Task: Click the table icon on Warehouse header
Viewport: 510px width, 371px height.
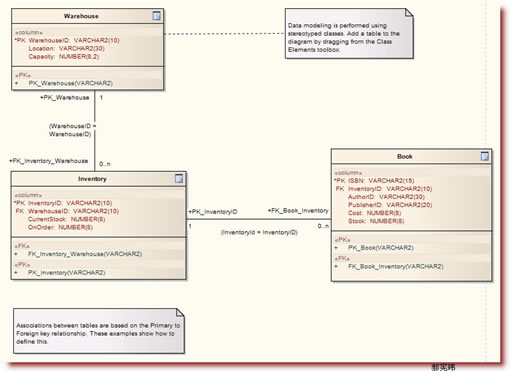Action: [x=156, y=16]
